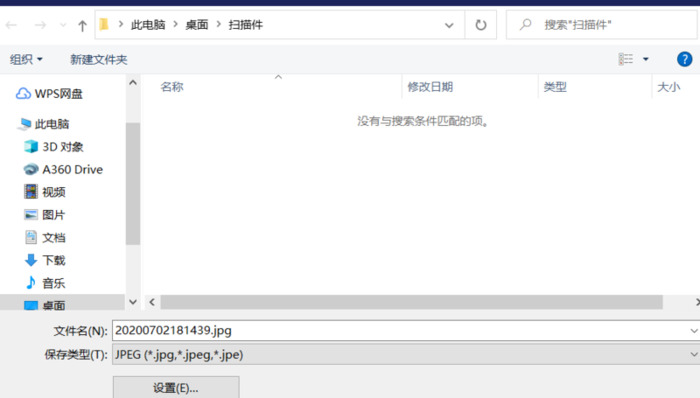700x398 pixels.
Task: Go up one folder level
Action: tap(82, 25)
